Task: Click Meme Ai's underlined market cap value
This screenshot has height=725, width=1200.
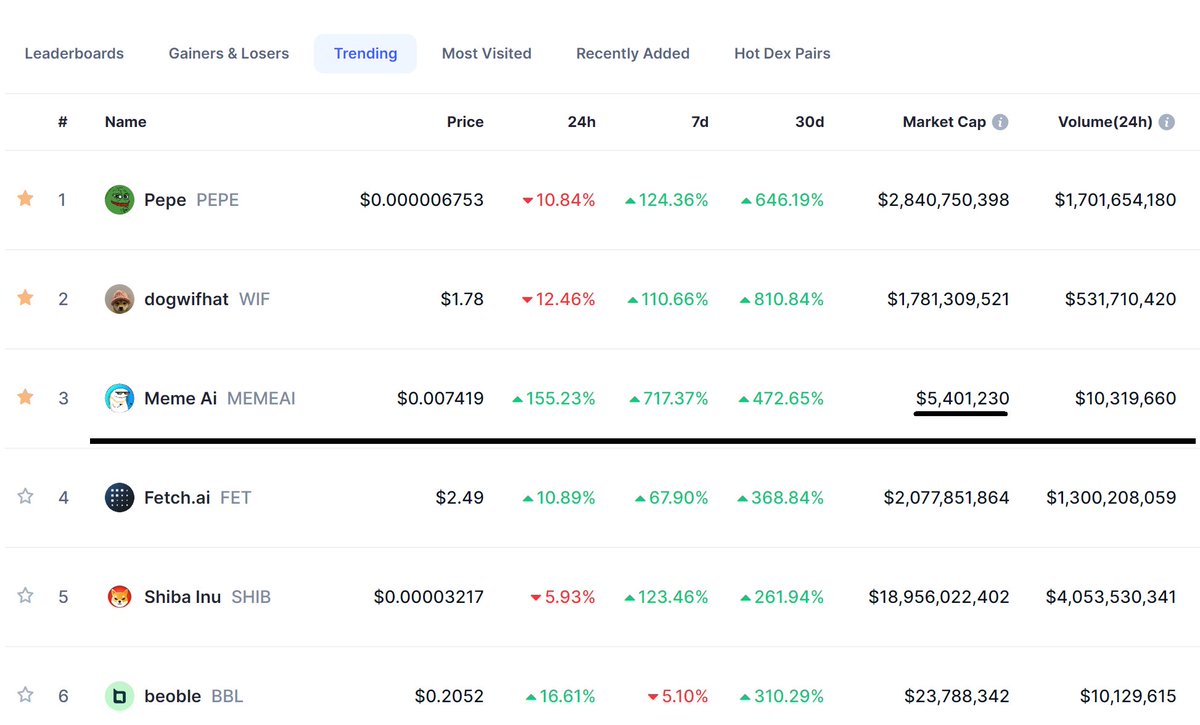Action: point(961,397)
